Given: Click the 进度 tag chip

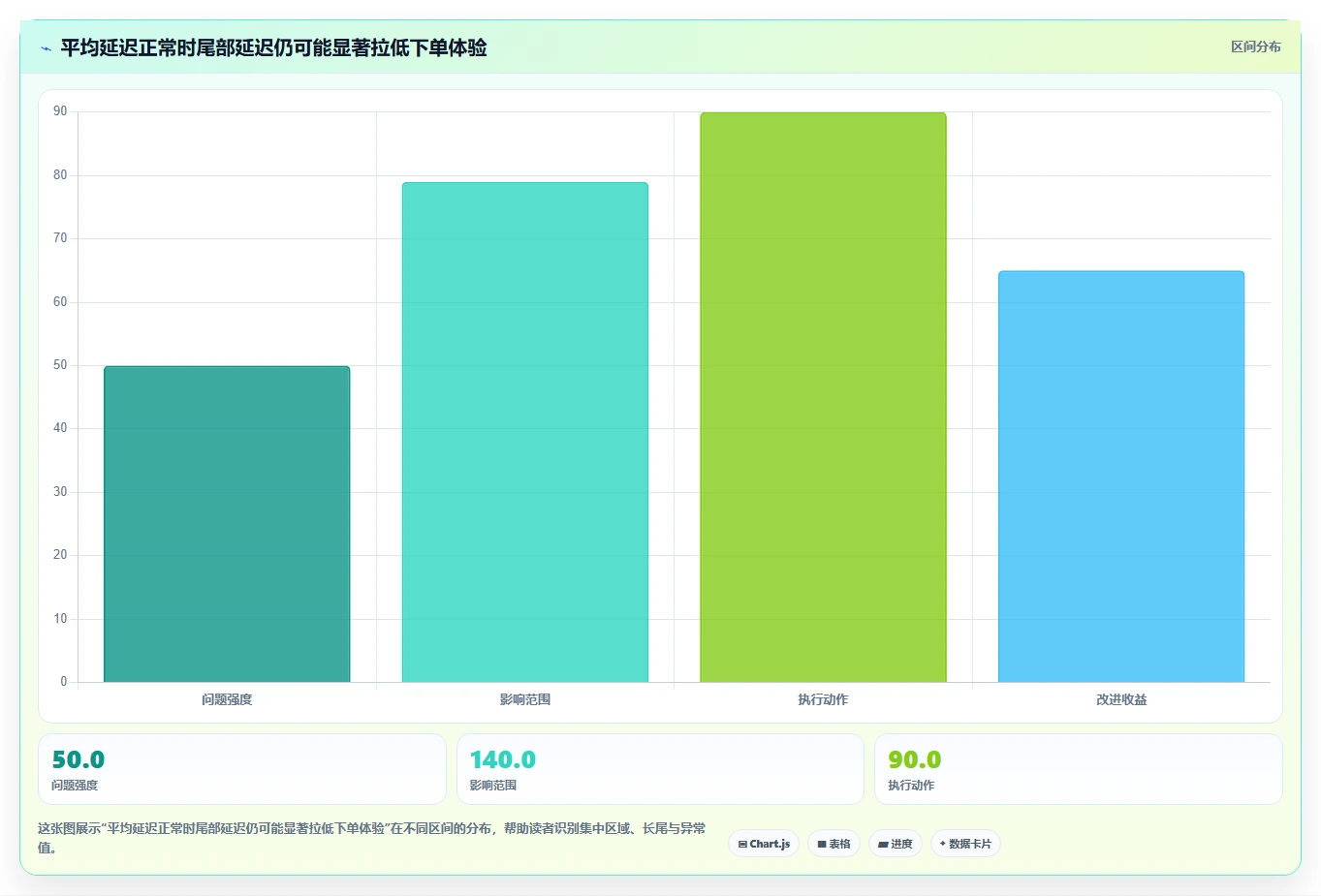Looking at the screenshot, I should [x=896, y=844].
